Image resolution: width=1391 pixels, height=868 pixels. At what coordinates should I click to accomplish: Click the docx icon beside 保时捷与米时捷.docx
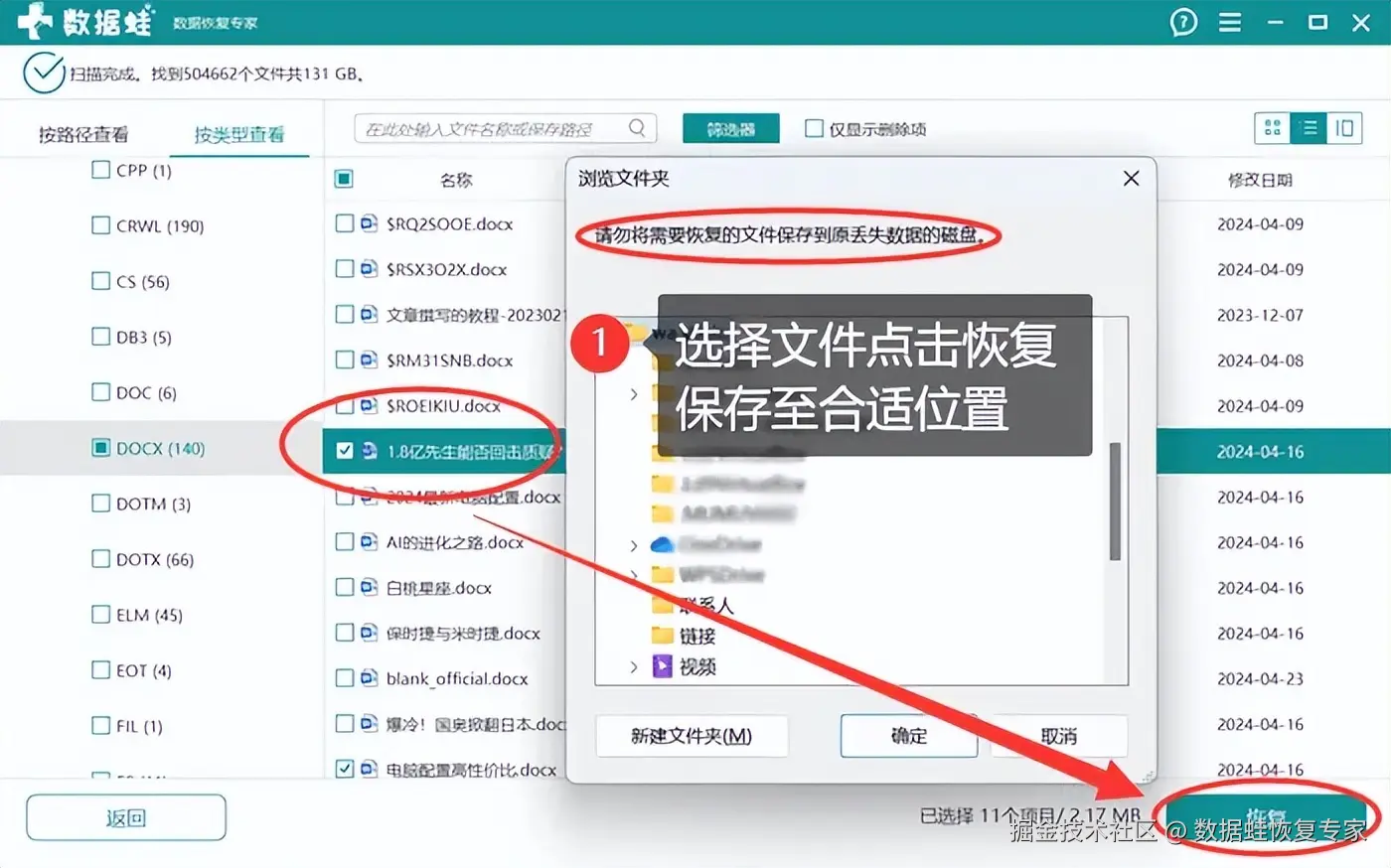click(x=369, y=633)
